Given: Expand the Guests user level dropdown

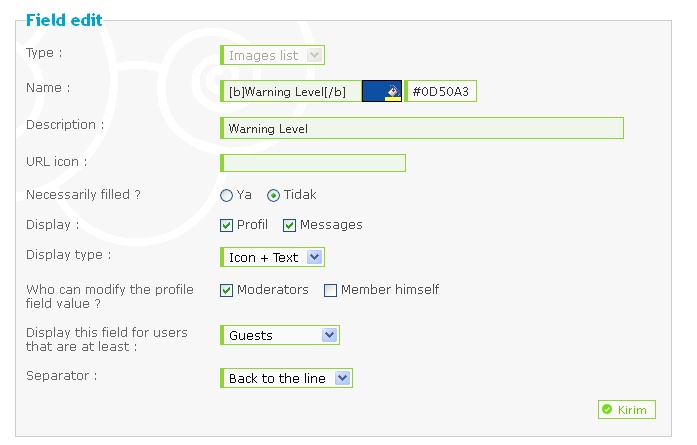Looking at the screenshot, I should [280, 335].
